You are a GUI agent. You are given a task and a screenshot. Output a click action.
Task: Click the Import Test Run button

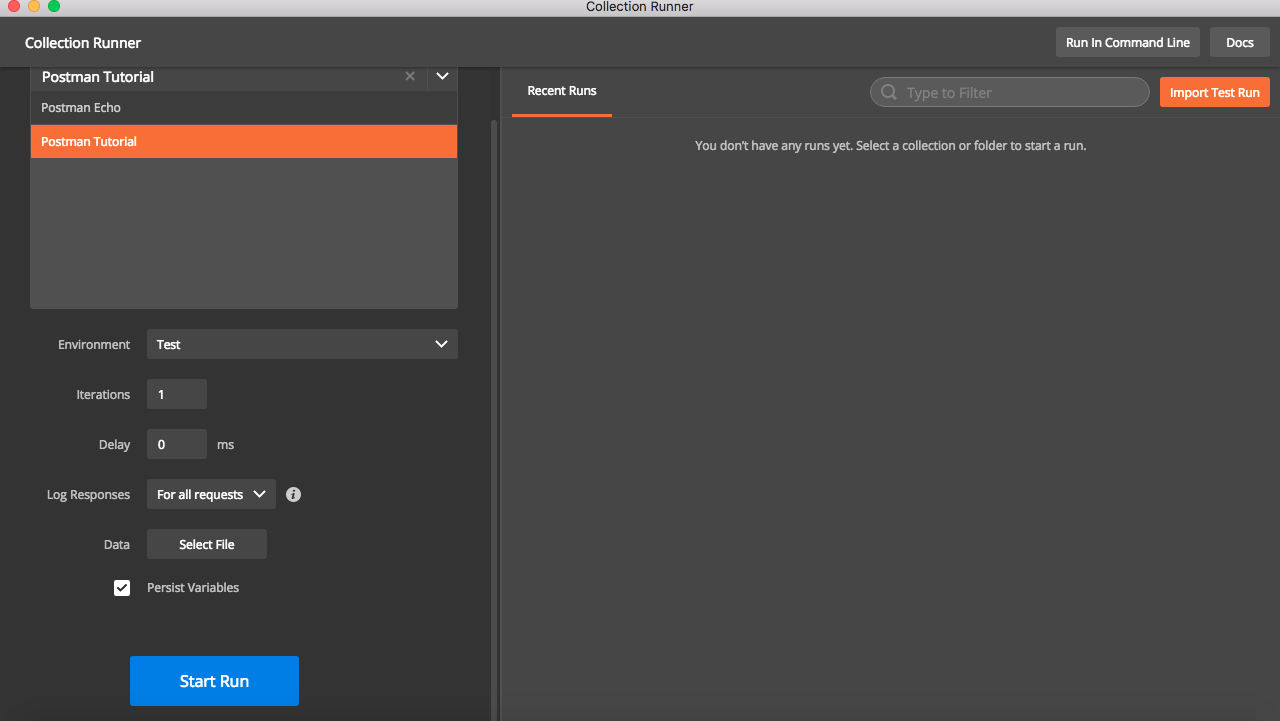click(x=1214, y=93)
